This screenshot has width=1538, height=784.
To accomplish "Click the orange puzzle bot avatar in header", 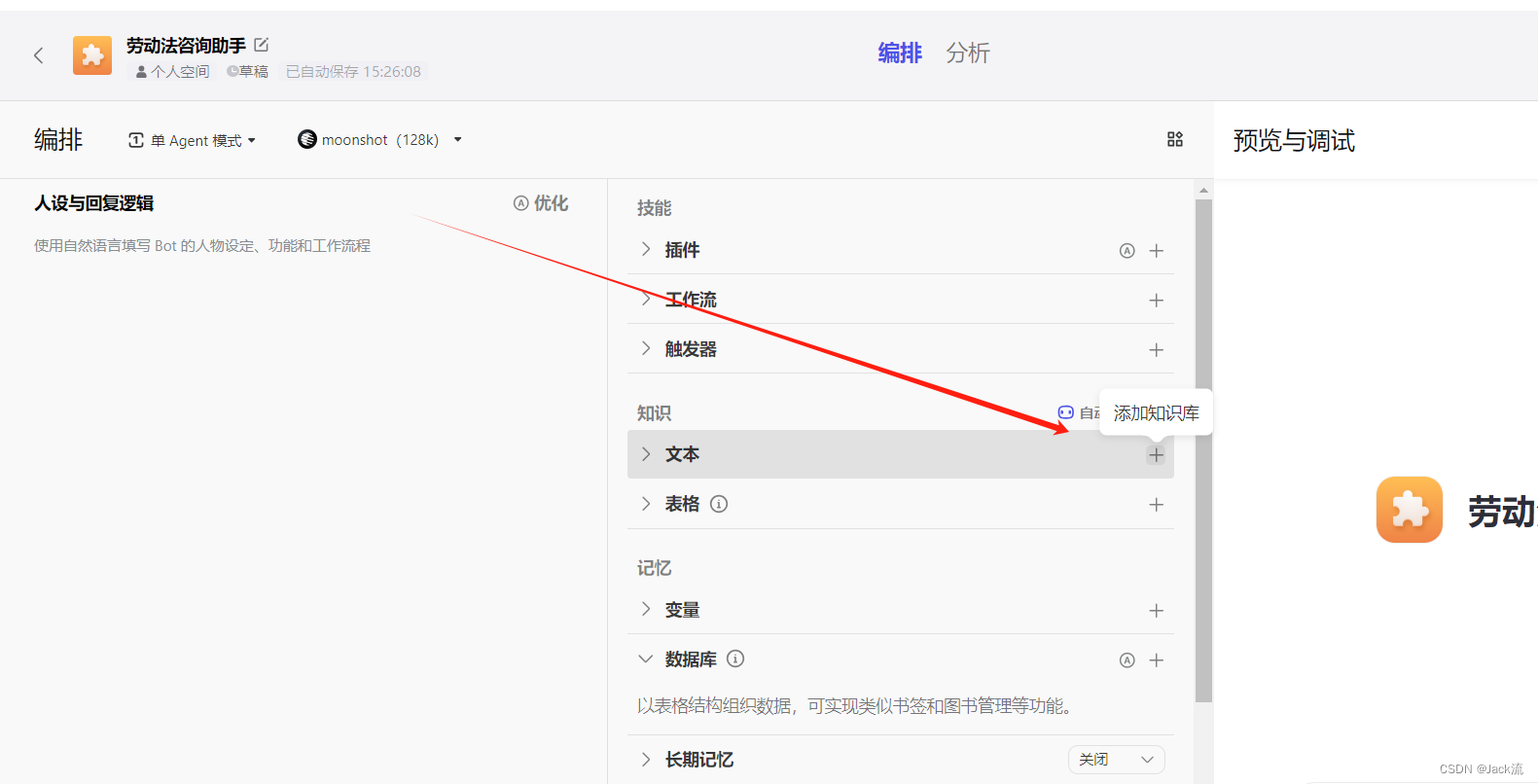I will pos(92,55).
